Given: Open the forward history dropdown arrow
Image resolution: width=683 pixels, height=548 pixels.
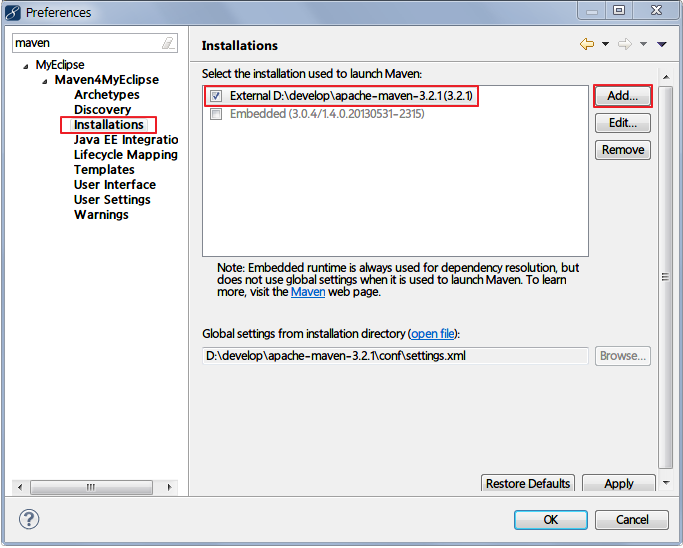Looking at the screenshot, I should point(643,44).
